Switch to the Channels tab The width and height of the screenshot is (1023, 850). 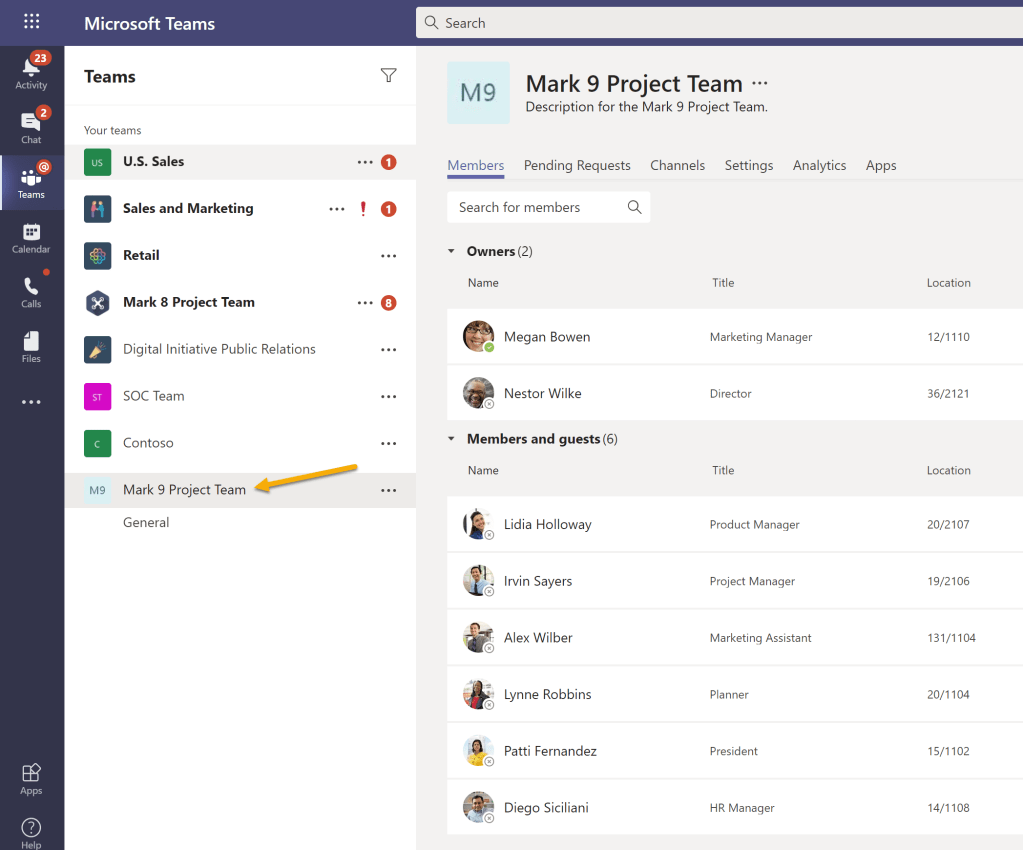pos(677,165)
